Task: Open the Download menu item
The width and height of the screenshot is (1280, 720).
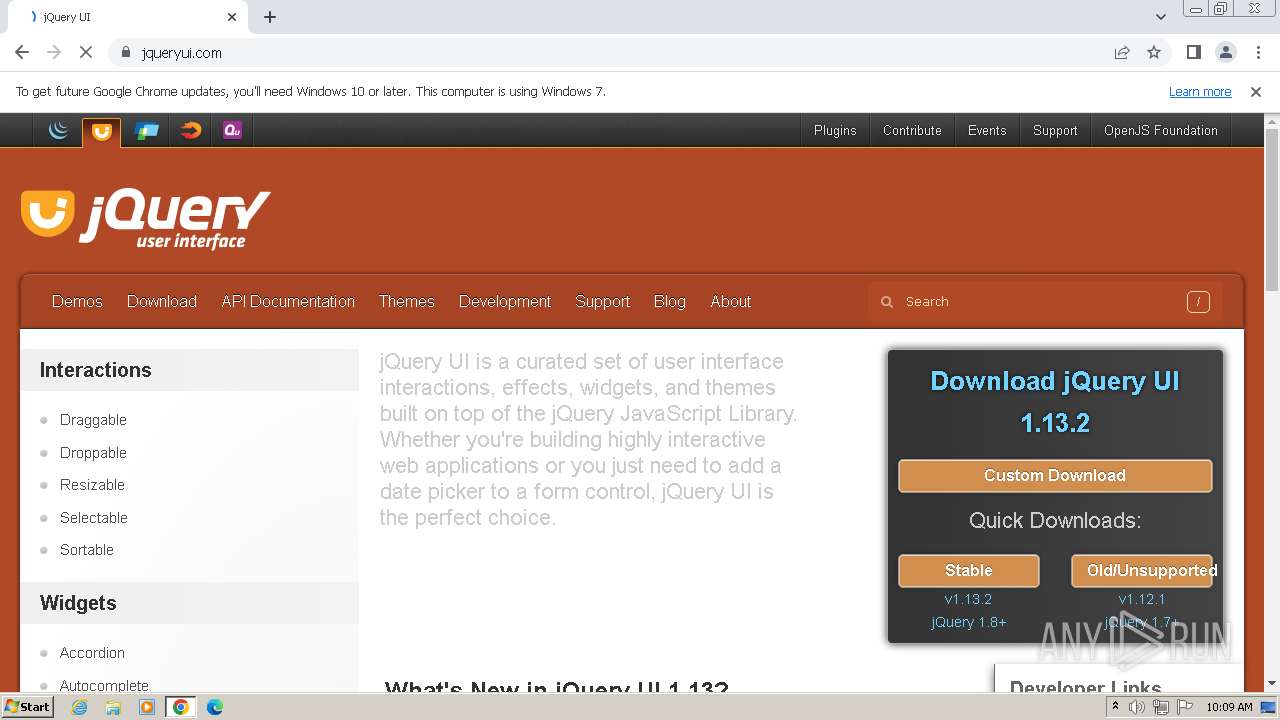Action: (162, 301)
